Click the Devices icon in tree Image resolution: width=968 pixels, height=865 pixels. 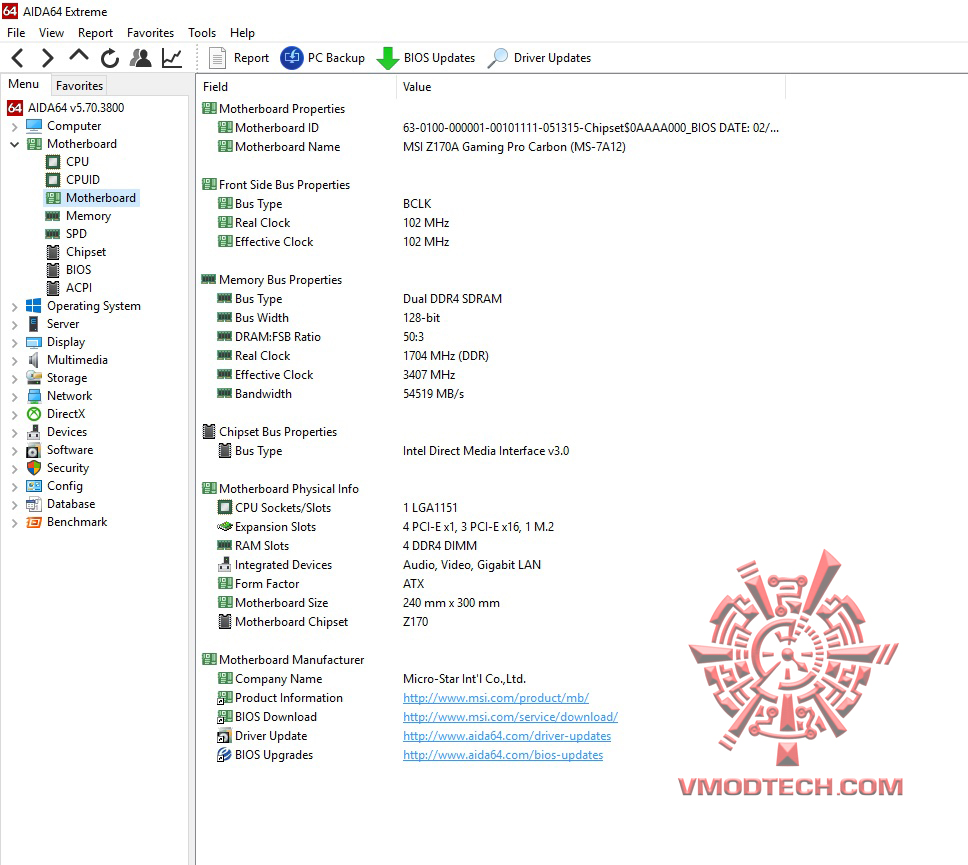tap(33, 432)
